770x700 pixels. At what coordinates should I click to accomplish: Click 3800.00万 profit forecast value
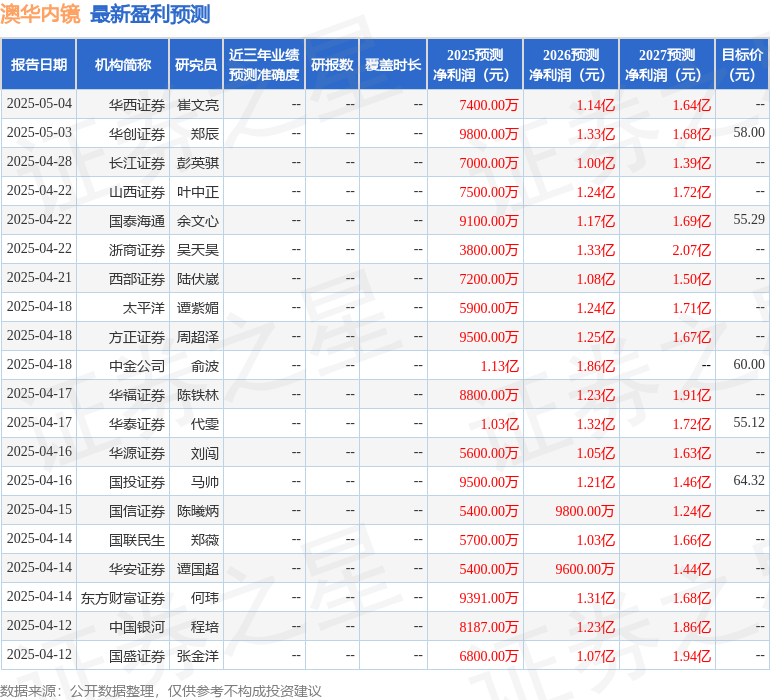click(489, 250)
